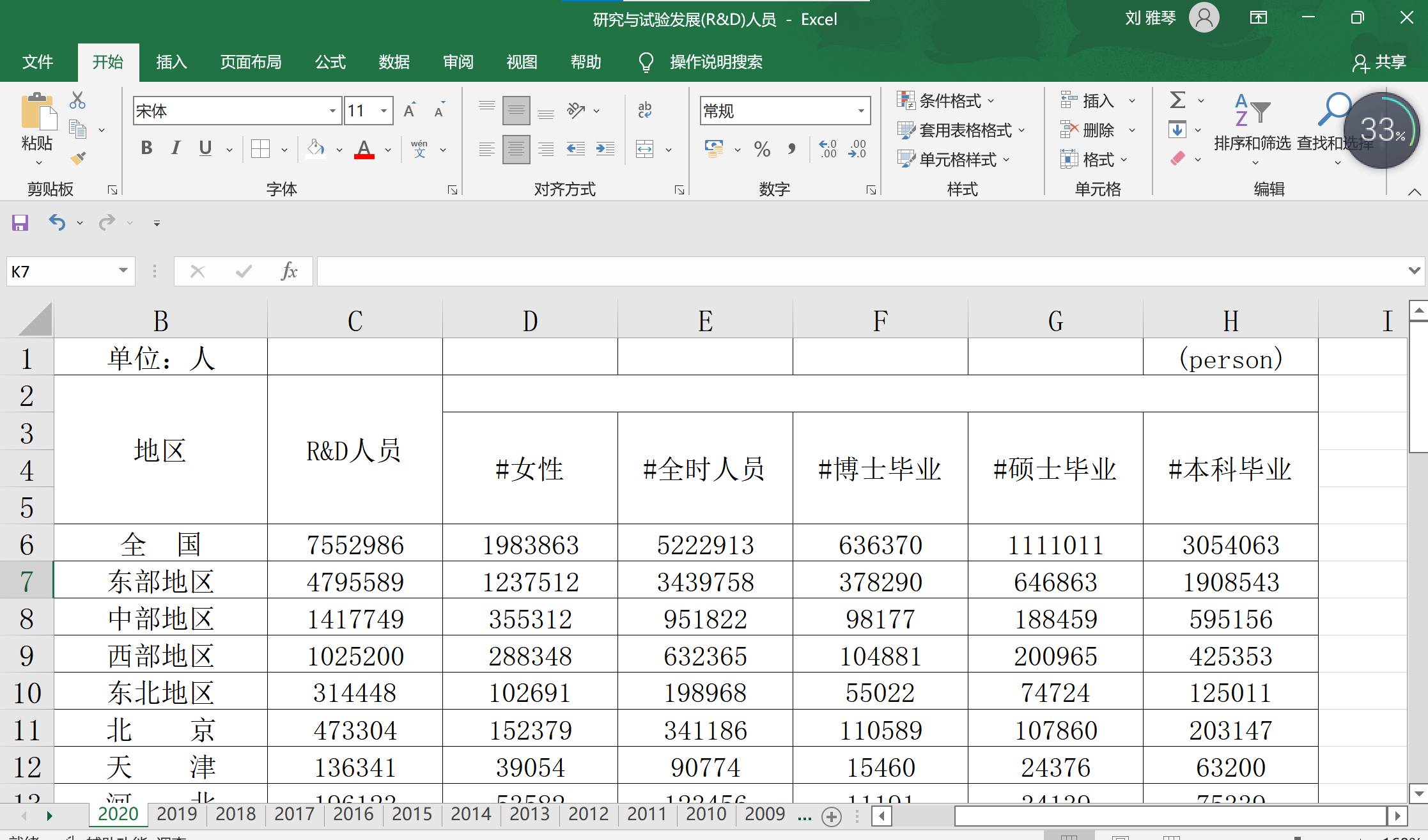Image resolution: width=1428 pixels, height=840 pixels.
Task: Toggle Underline formatting
Action: tap(205, 148)
